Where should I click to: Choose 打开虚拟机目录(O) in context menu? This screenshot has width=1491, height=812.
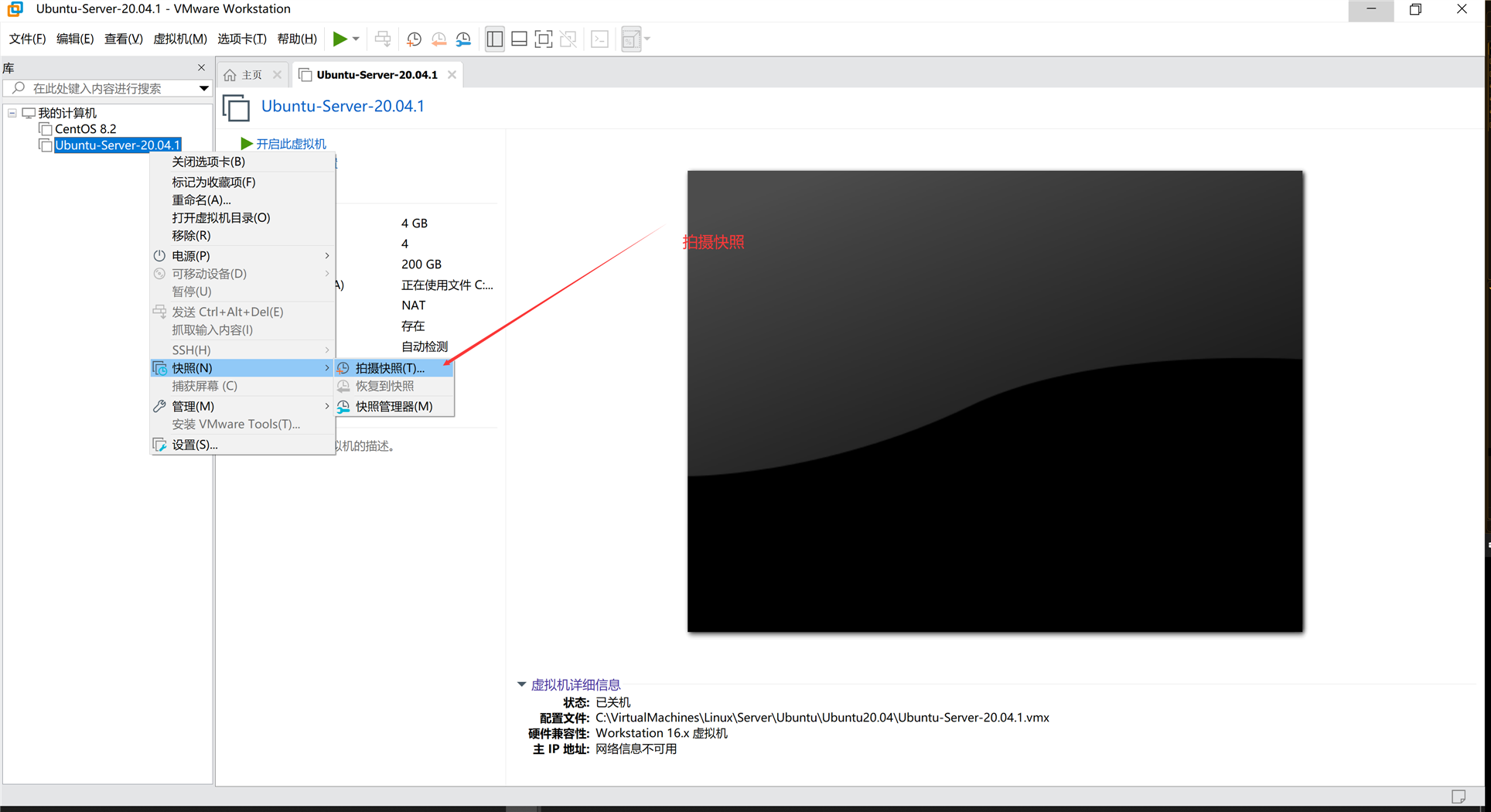(x=243, y=217)
